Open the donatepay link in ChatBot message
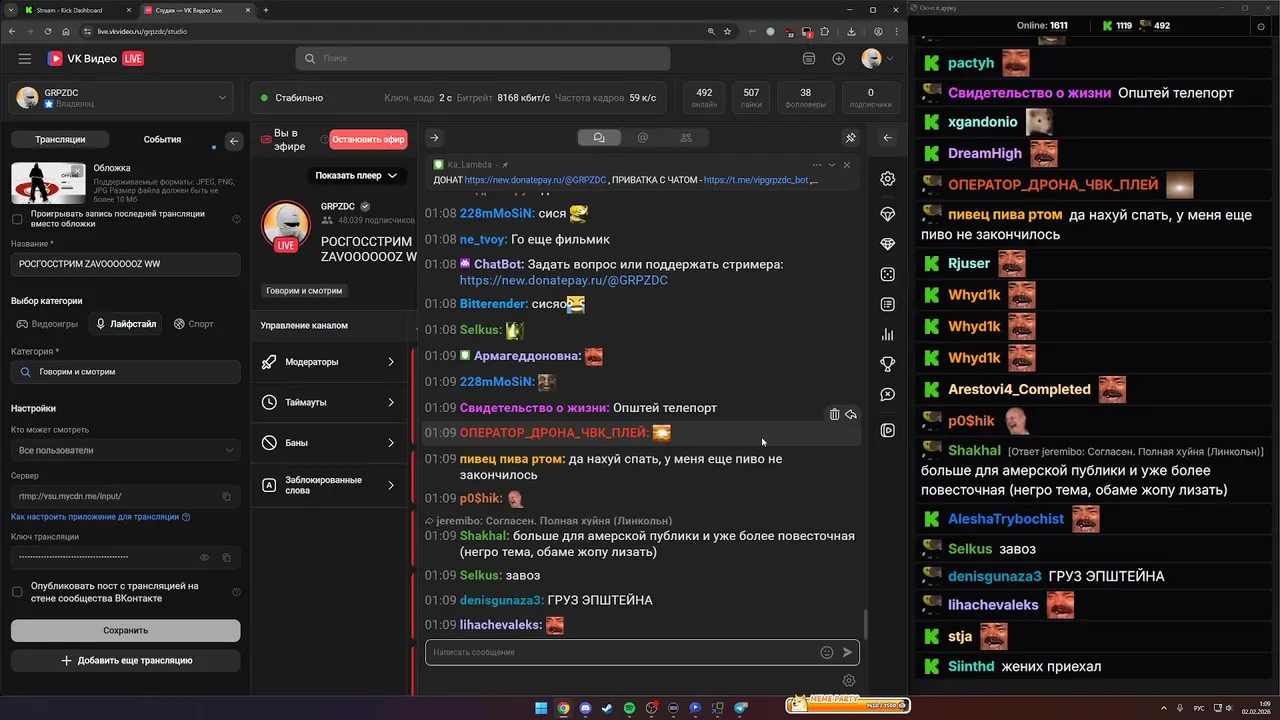The width and height of the screenshot is (1280, 720). [564, 281]
